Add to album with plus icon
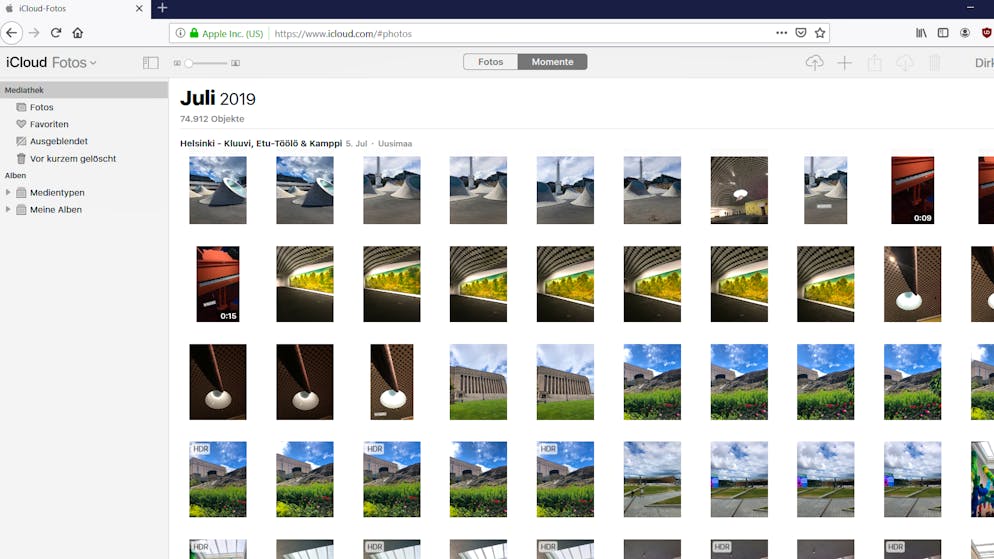This screenshot has height=559, width=994. coord(844,62)
